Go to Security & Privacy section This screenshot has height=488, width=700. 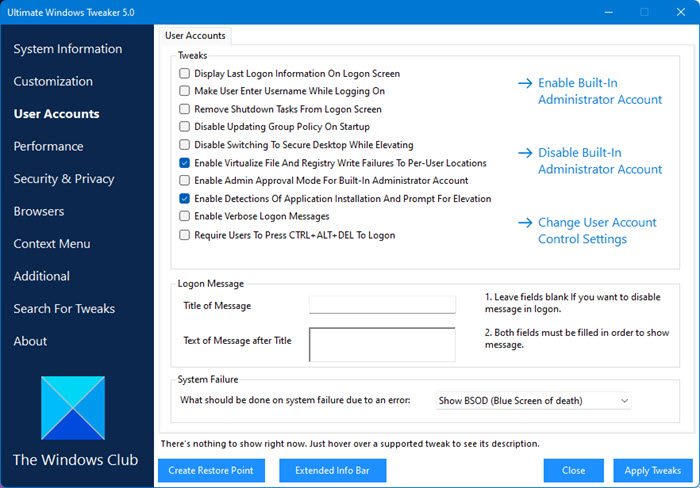[64, 179]
